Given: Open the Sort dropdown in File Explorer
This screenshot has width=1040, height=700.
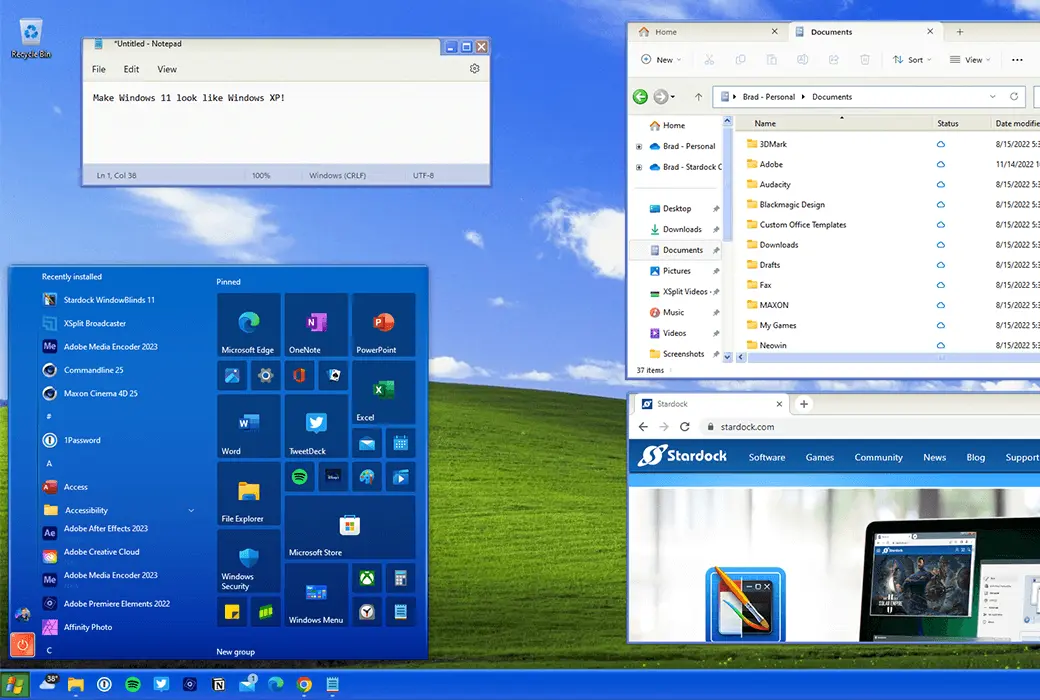Looking at the screenshot, I should (912, 60).
